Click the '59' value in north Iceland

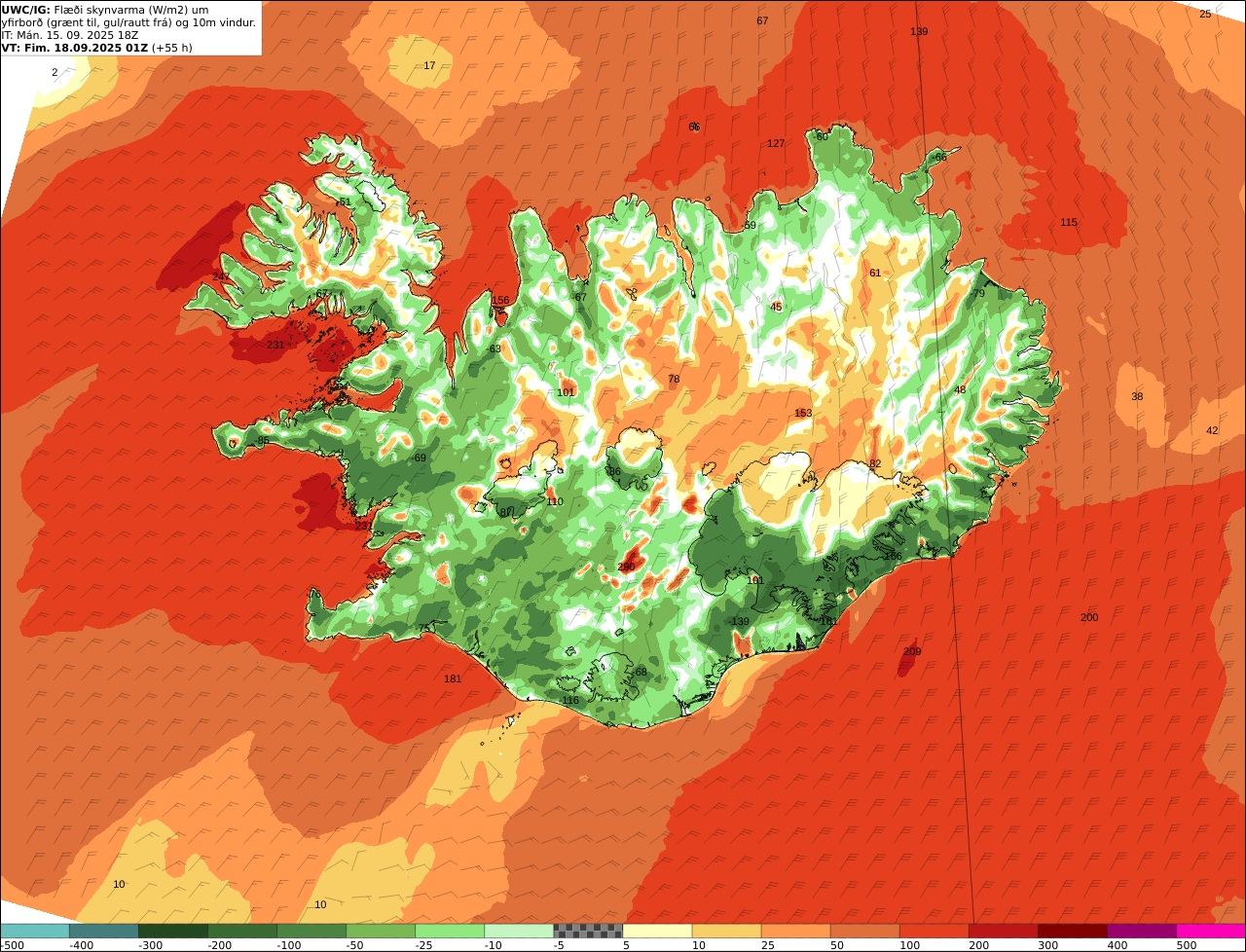pyautogui.click(x=750, y=226)
